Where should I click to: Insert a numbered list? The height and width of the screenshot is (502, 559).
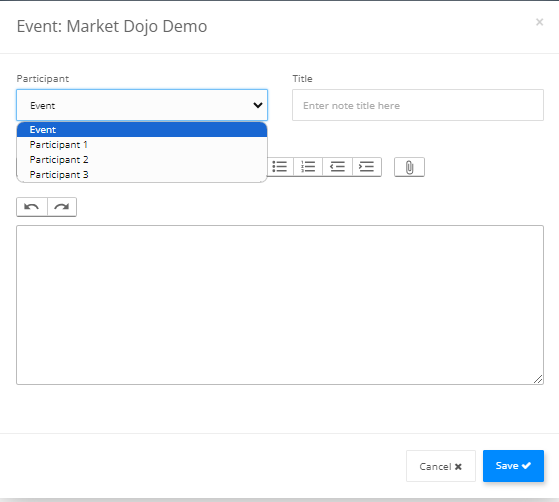tap(308, 167)
